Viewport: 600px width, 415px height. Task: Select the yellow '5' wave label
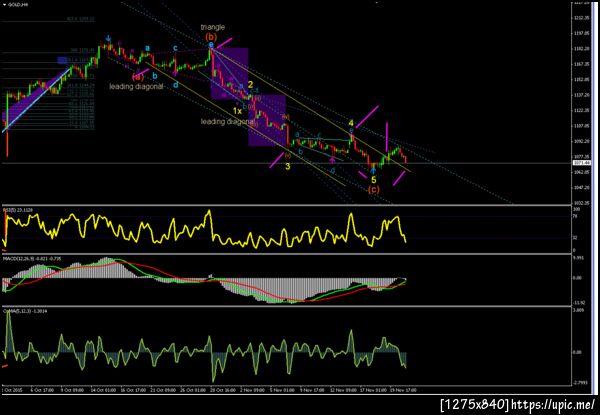pyautogui.click(x=374, y=179)
